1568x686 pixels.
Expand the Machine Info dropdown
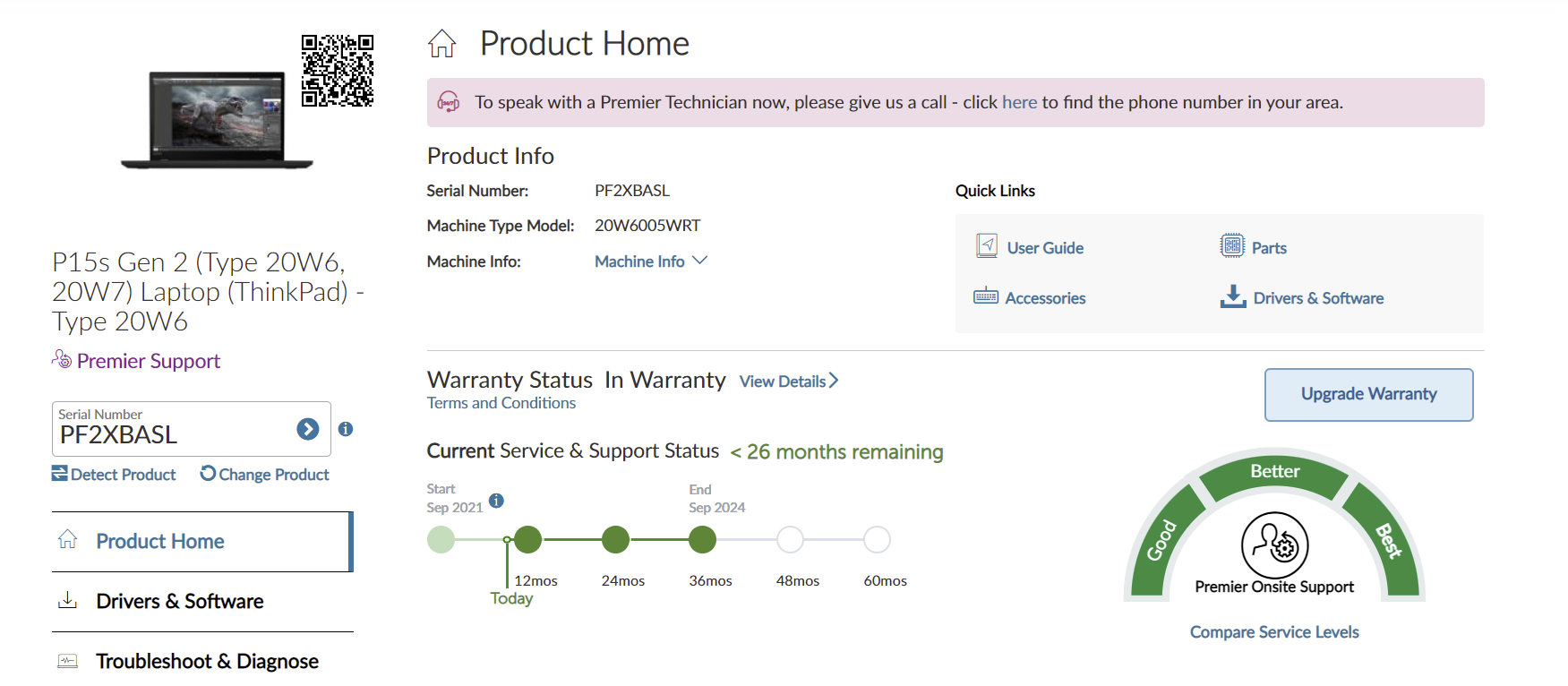[x=651, y=262]
